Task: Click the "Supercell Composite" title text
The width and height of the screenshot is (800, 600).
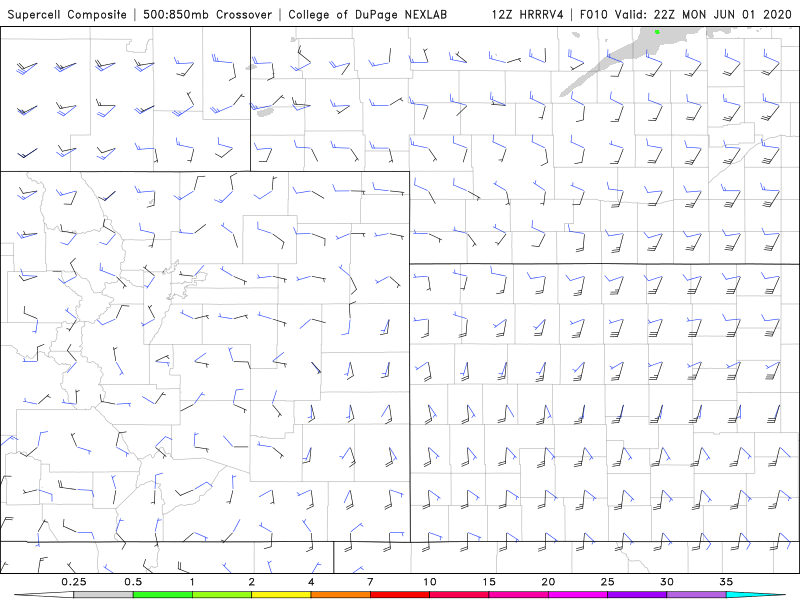Action: [x=67, y=14]
